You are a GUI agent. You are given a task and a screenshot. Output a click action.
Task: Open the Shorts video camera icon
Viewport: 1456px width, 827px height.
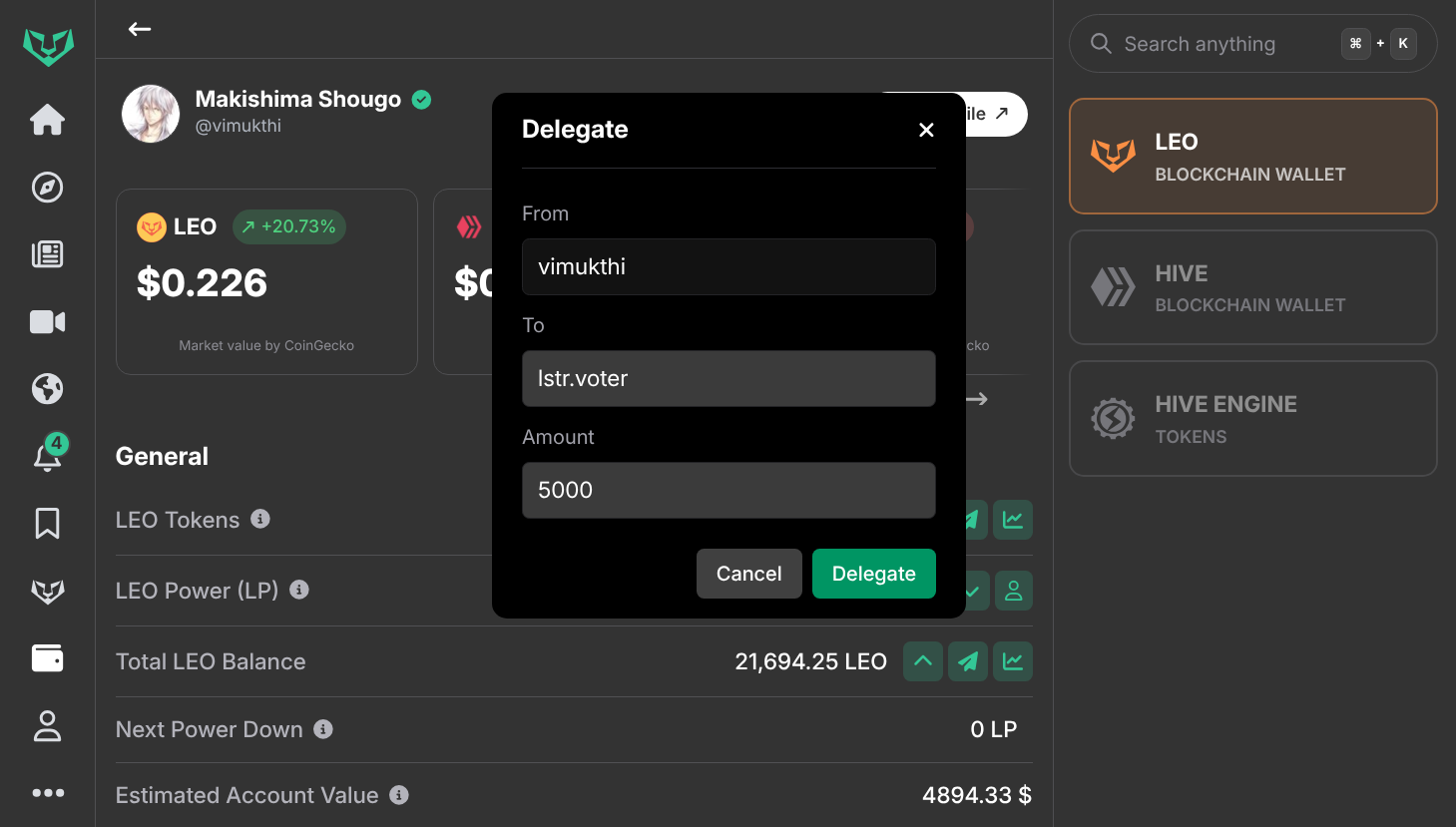pos(48,321)
